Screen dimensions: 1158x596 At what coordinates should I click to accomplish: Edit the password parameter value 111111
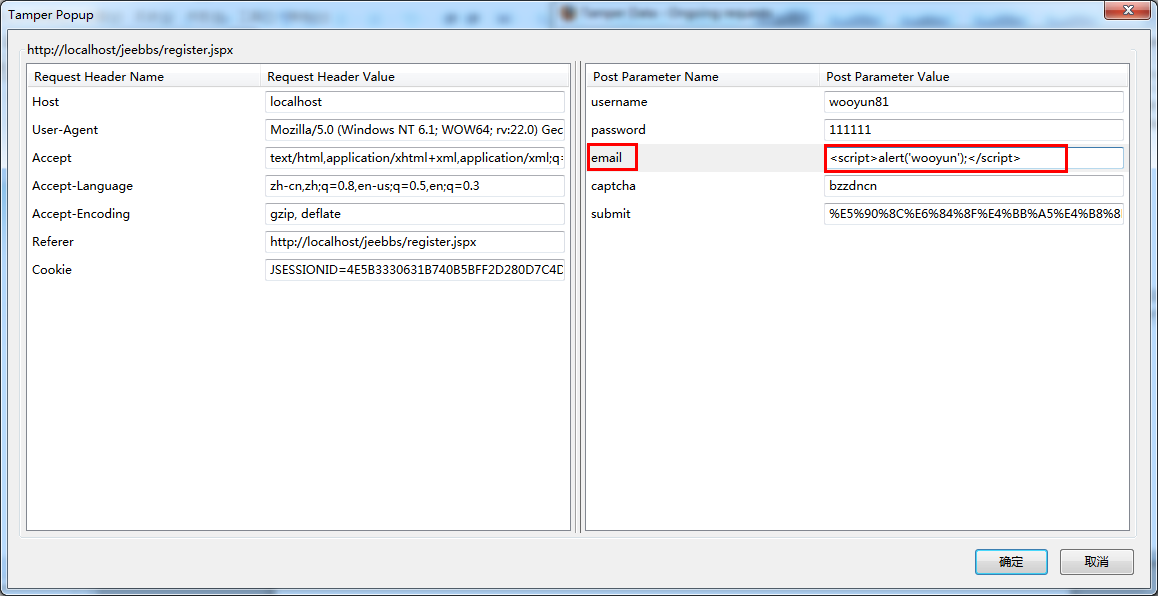(x=974, y=130)
